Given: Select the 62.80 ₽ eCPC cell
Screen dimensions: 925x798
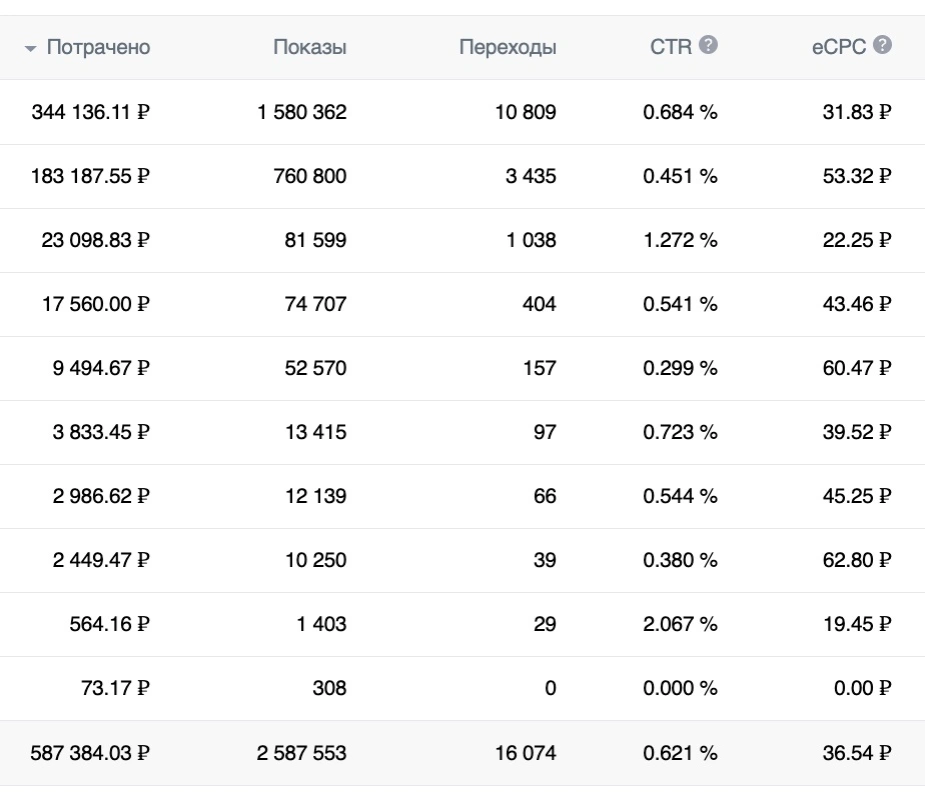Looking at the screenshot, I should point(857,560).
